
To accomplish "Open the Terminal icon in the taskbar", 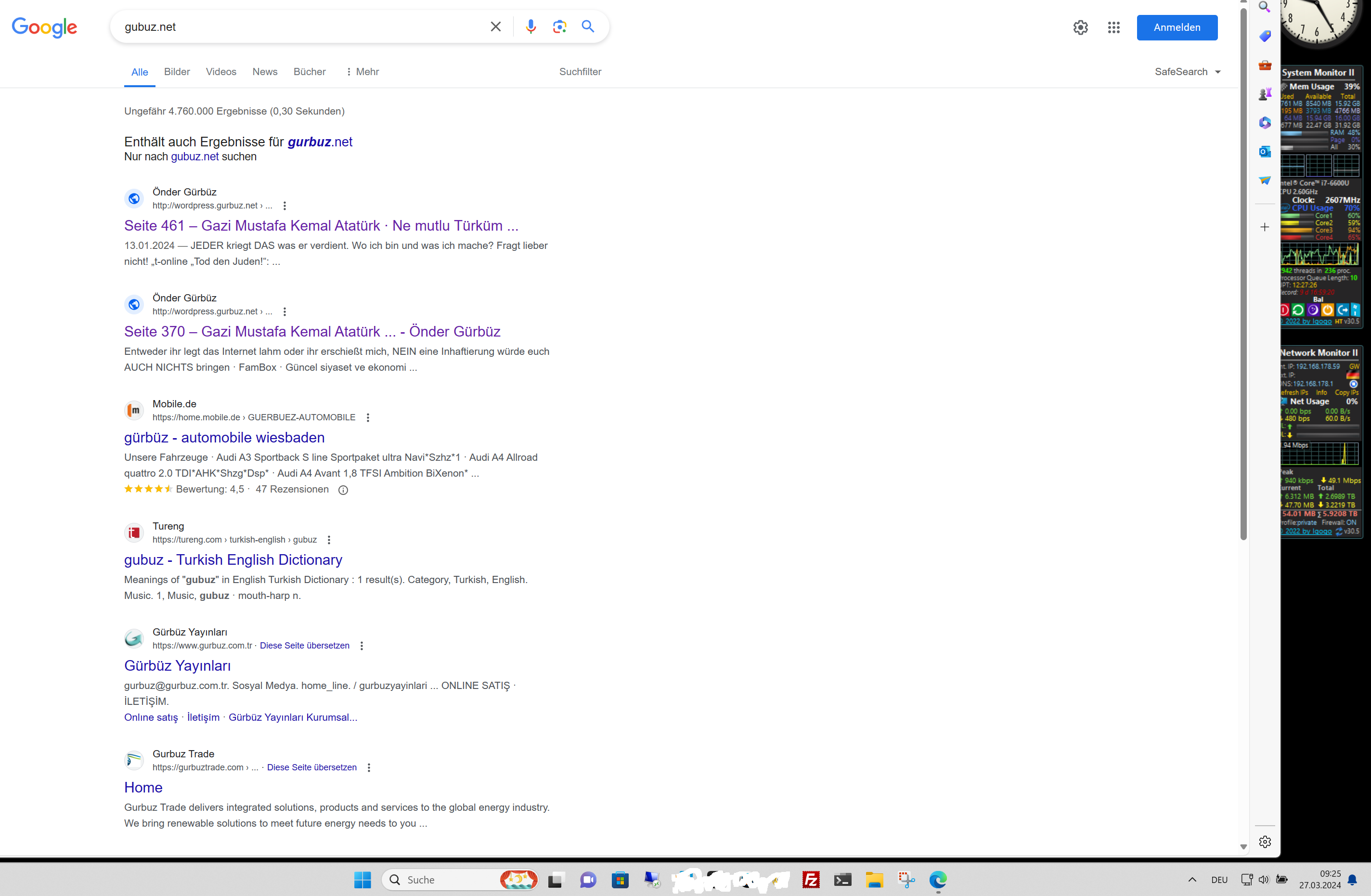I will point(842,880).
